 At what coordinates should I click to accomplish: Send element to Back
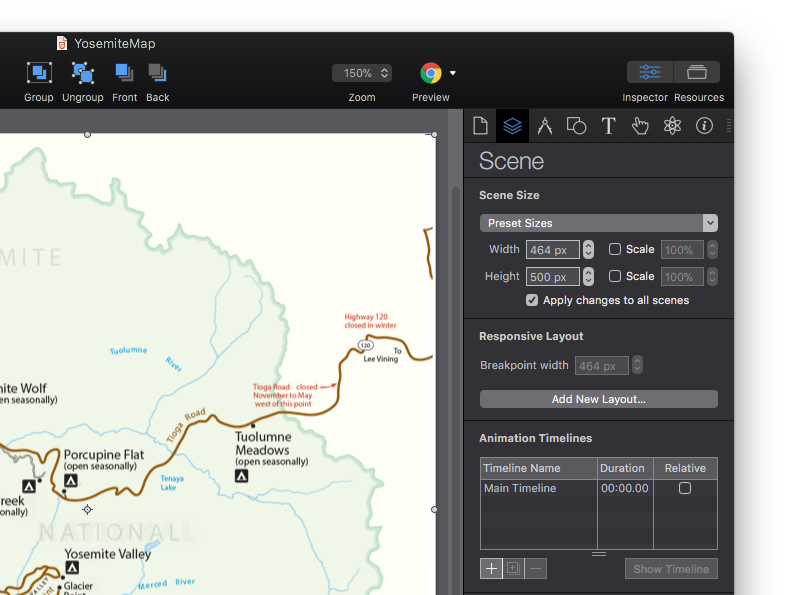pos(157,73)
